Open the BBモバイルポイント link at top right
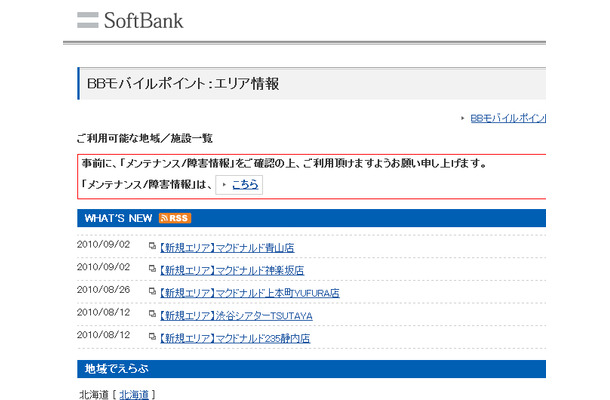Viewport: 610px width, 400px height. (508, 118)
